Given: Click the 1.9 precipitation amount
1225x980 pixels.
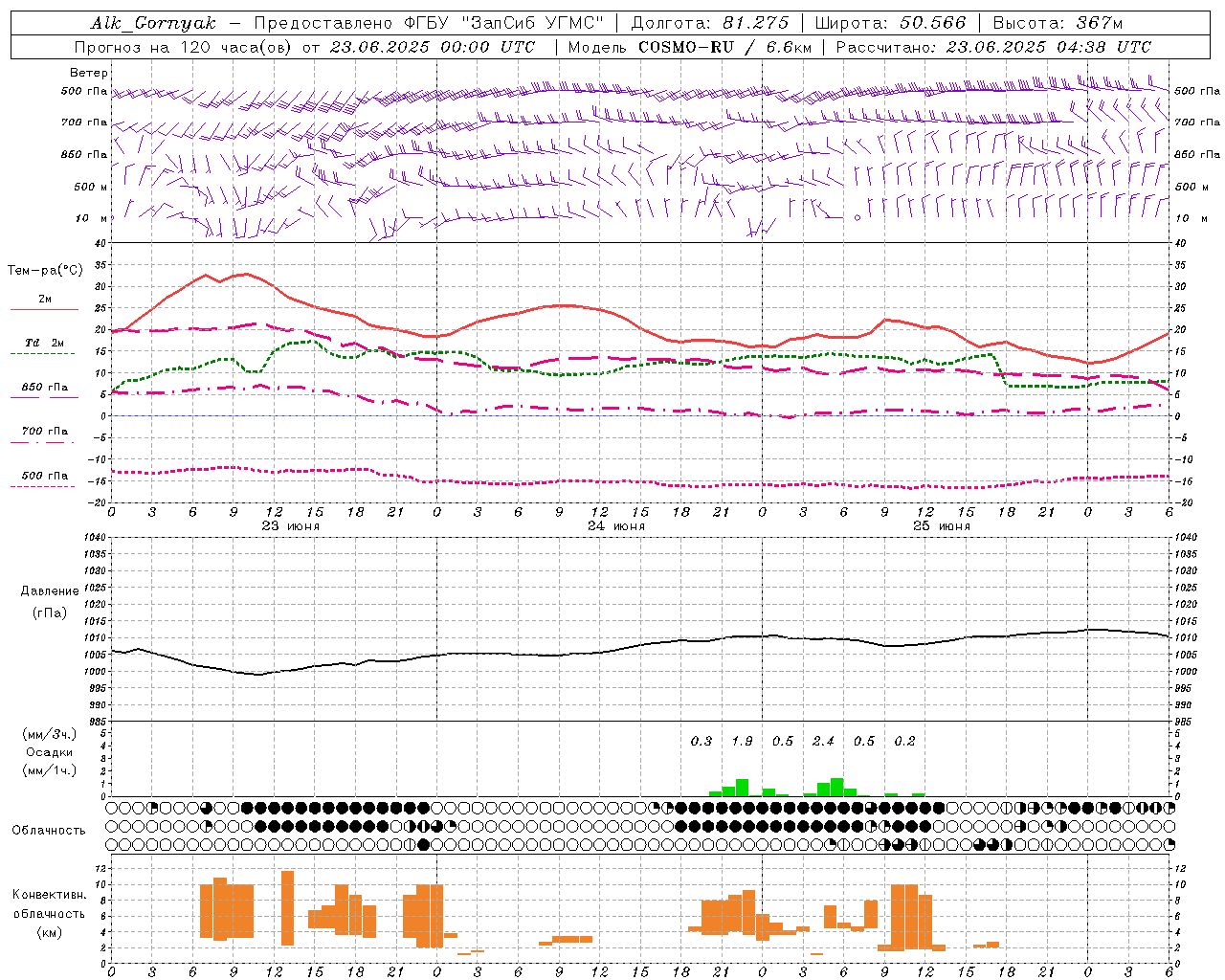Looking at the screenshot, I should point(742,742).
